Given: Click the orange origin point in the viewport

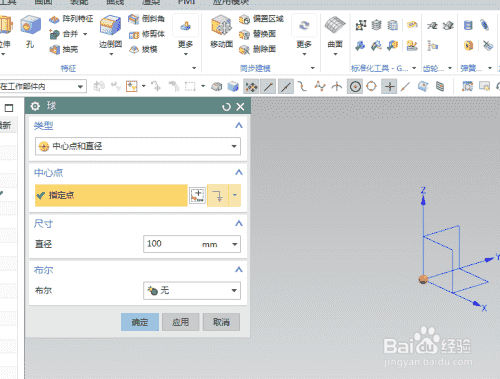Looking at the screenshot, I should 423,279.
